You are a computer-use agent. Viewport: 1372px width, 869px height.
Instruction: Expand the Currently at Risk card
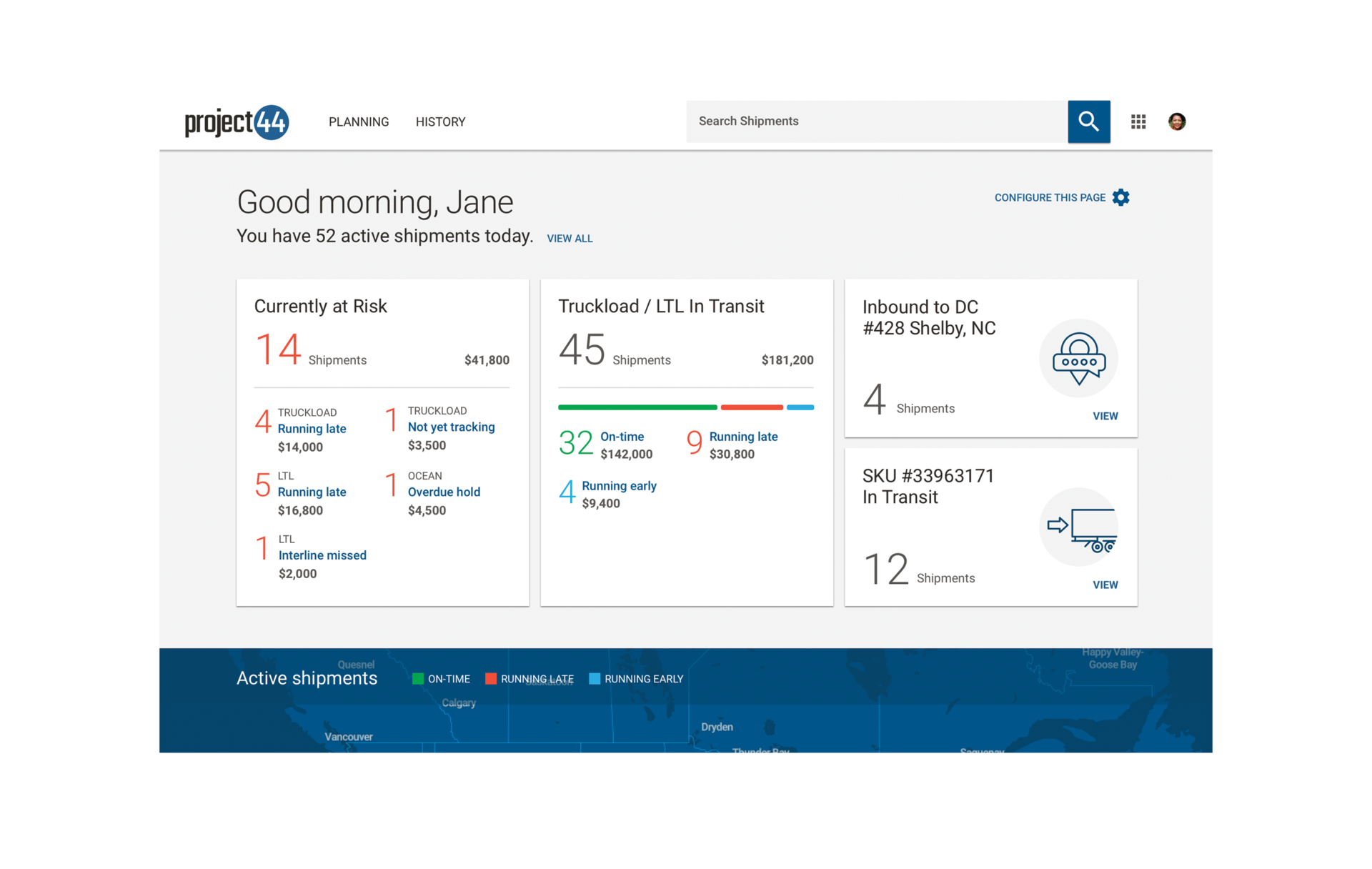[x=320, y=306]
